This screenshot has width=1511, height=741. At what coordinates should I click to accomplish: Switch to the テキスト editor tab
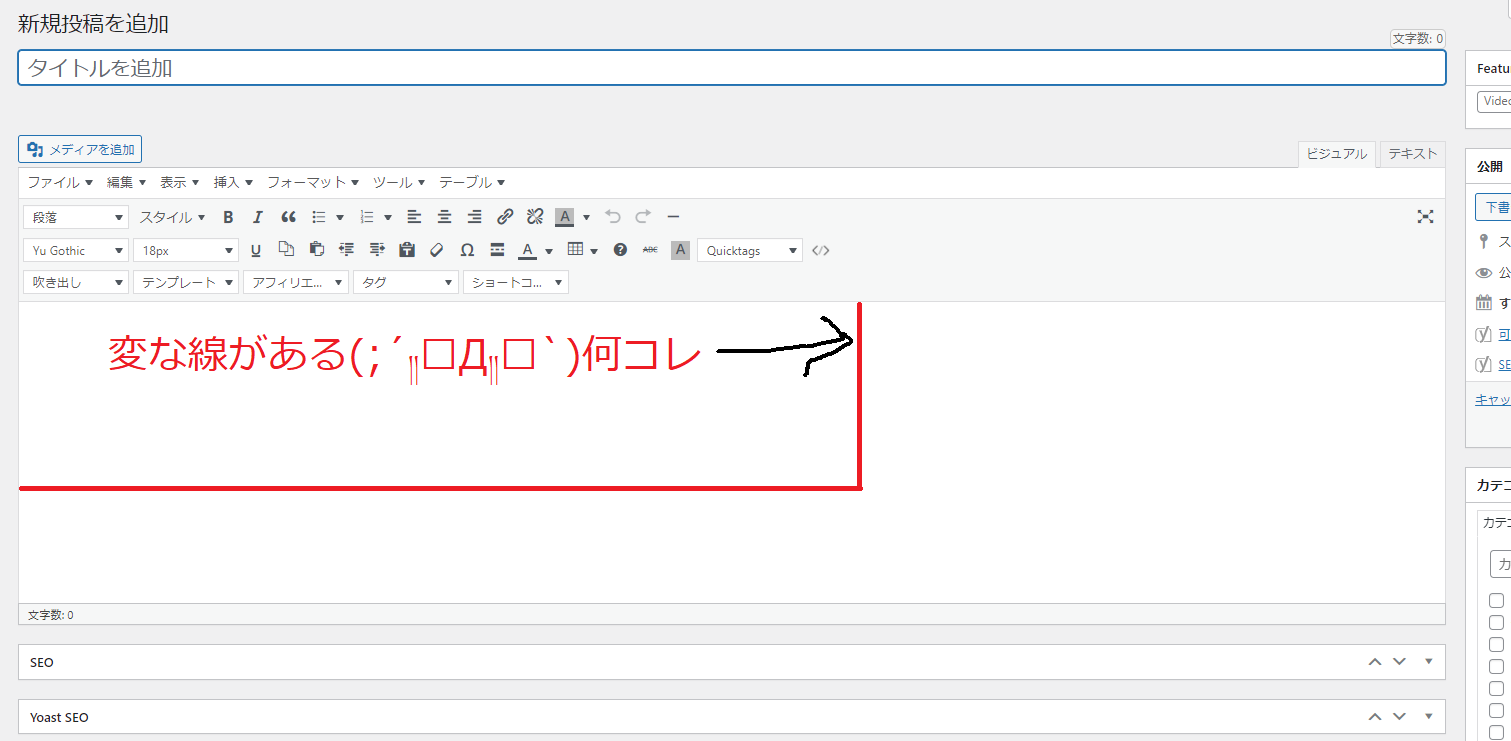1412,153
